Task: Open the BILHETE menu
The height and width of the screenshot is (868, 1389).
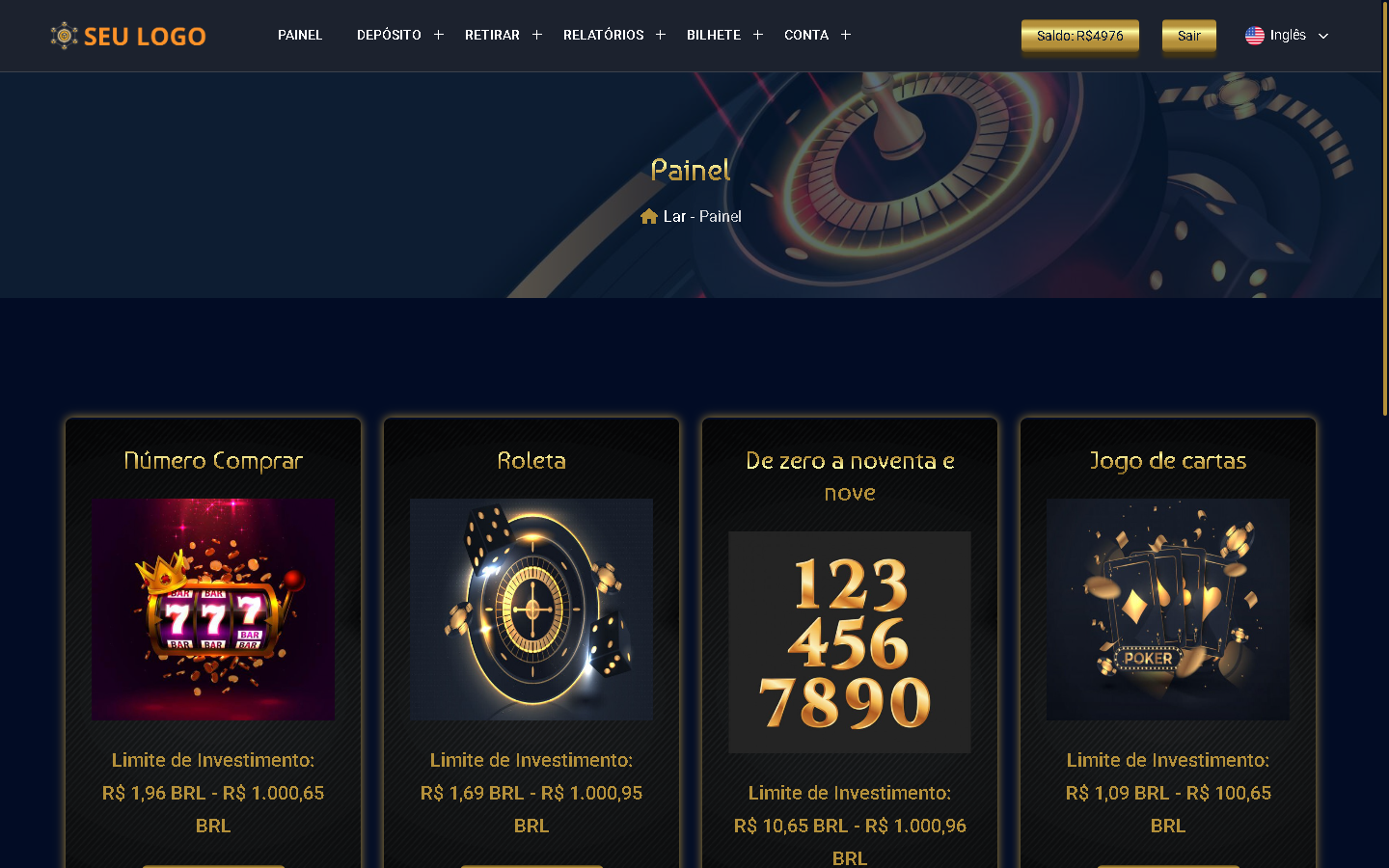Action: (x=714, y=35)
